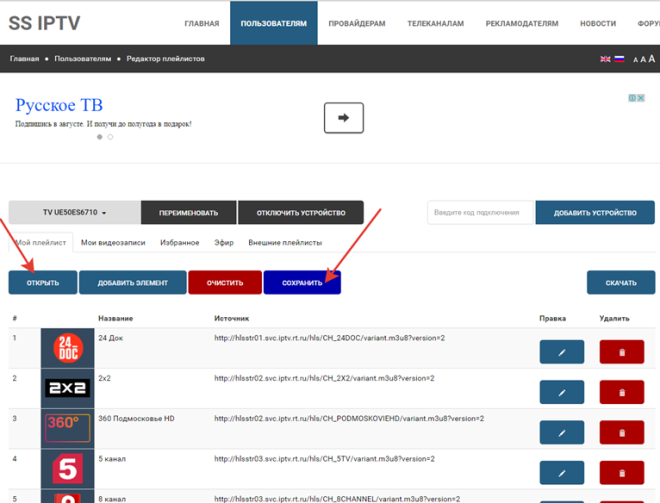Open the ad info icon
Viewport: 660px width, 503px height.
632,98
